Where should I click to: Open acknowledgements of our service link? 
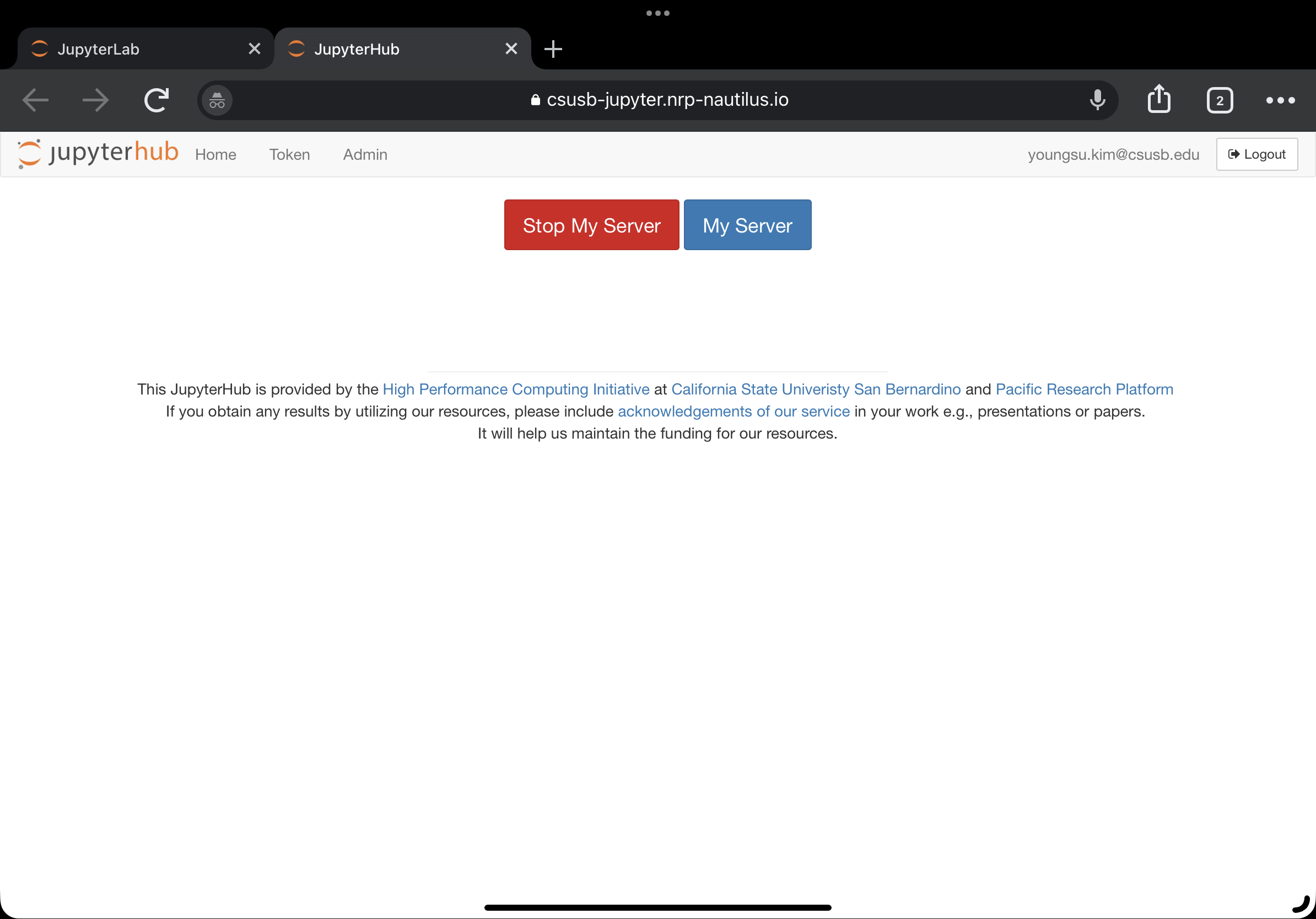(733, 412)
